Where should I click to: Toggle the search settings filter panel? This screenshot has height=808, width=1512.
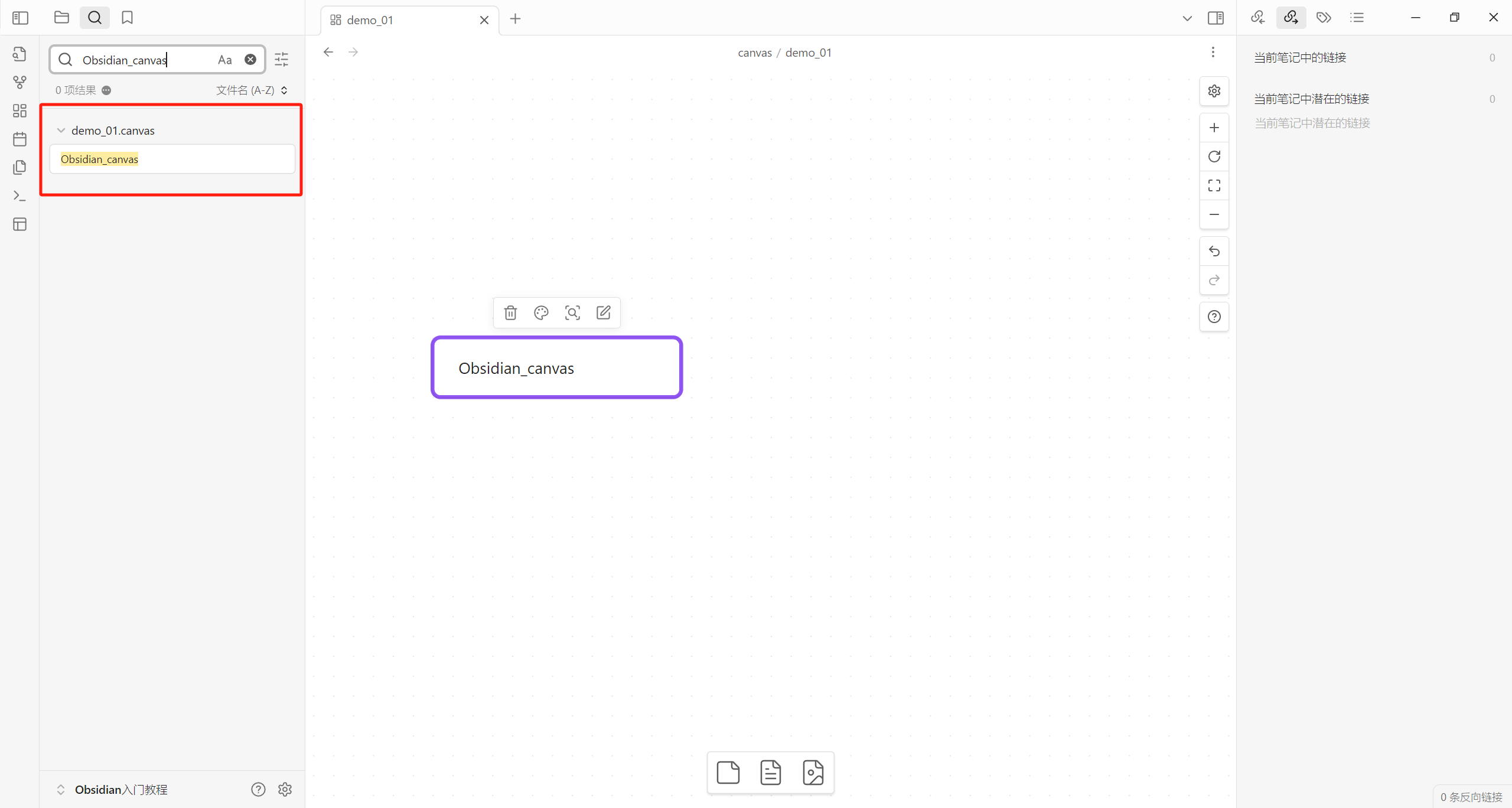point(281,60)
